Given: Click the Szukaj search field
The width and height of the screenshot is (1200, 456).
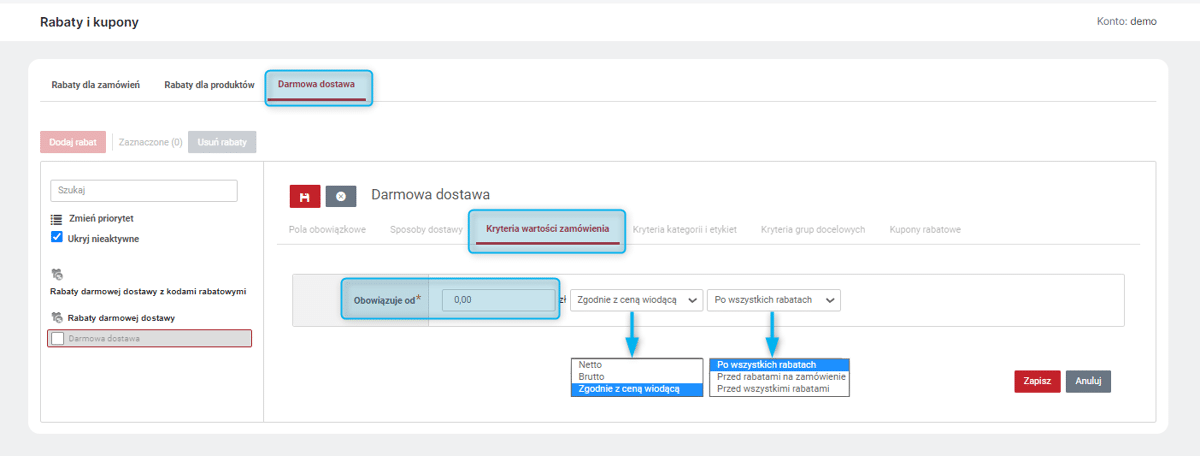Looking at the screenshot, I should [143, 190].
